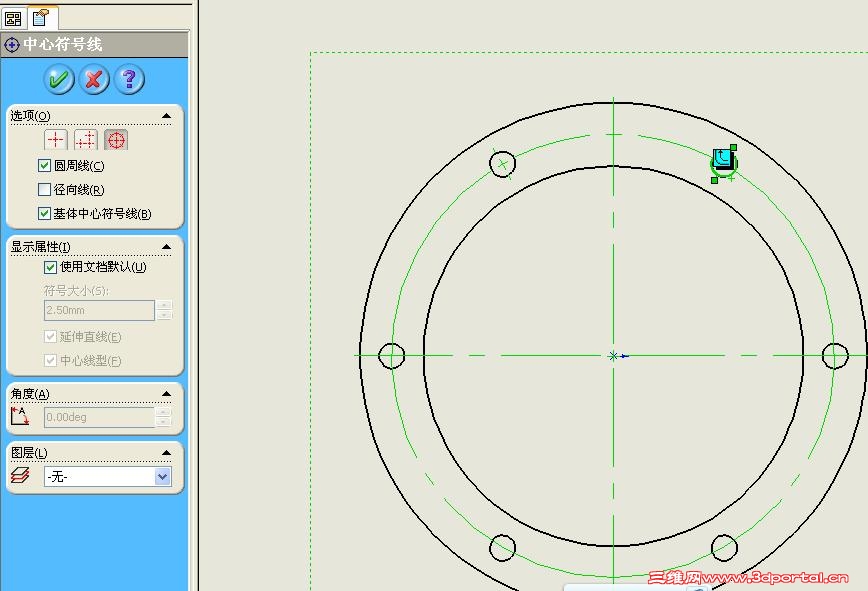868x591 pixels.
Task: Select the left bolt hole on centerline
Action: 391,356
